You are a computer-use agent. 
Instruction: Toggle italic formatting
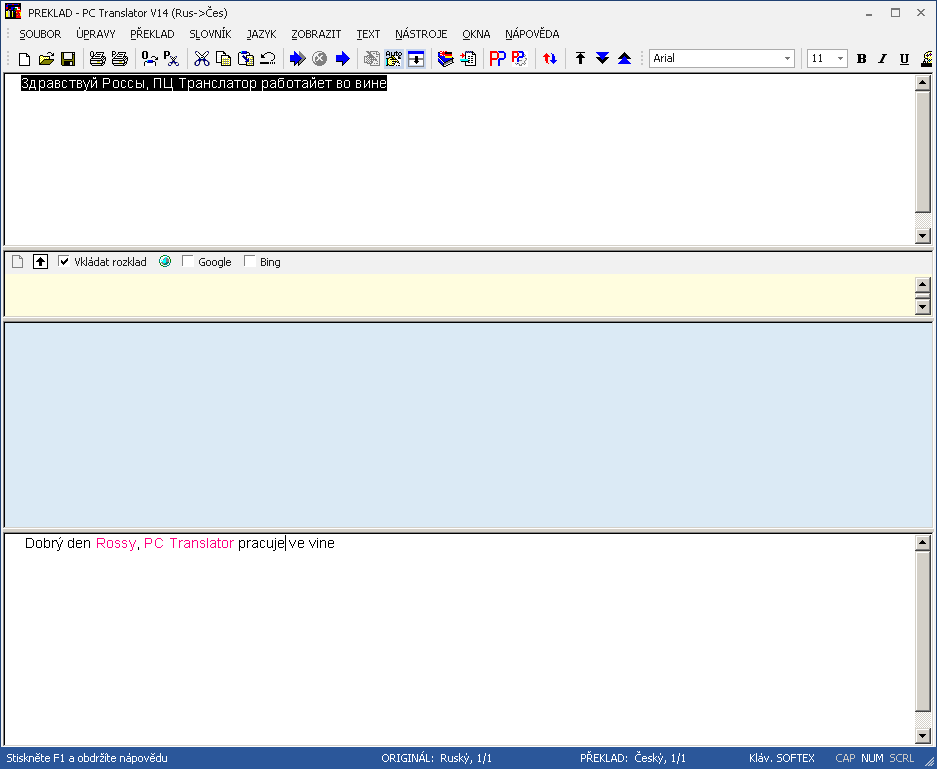click(x=883, y=59)
